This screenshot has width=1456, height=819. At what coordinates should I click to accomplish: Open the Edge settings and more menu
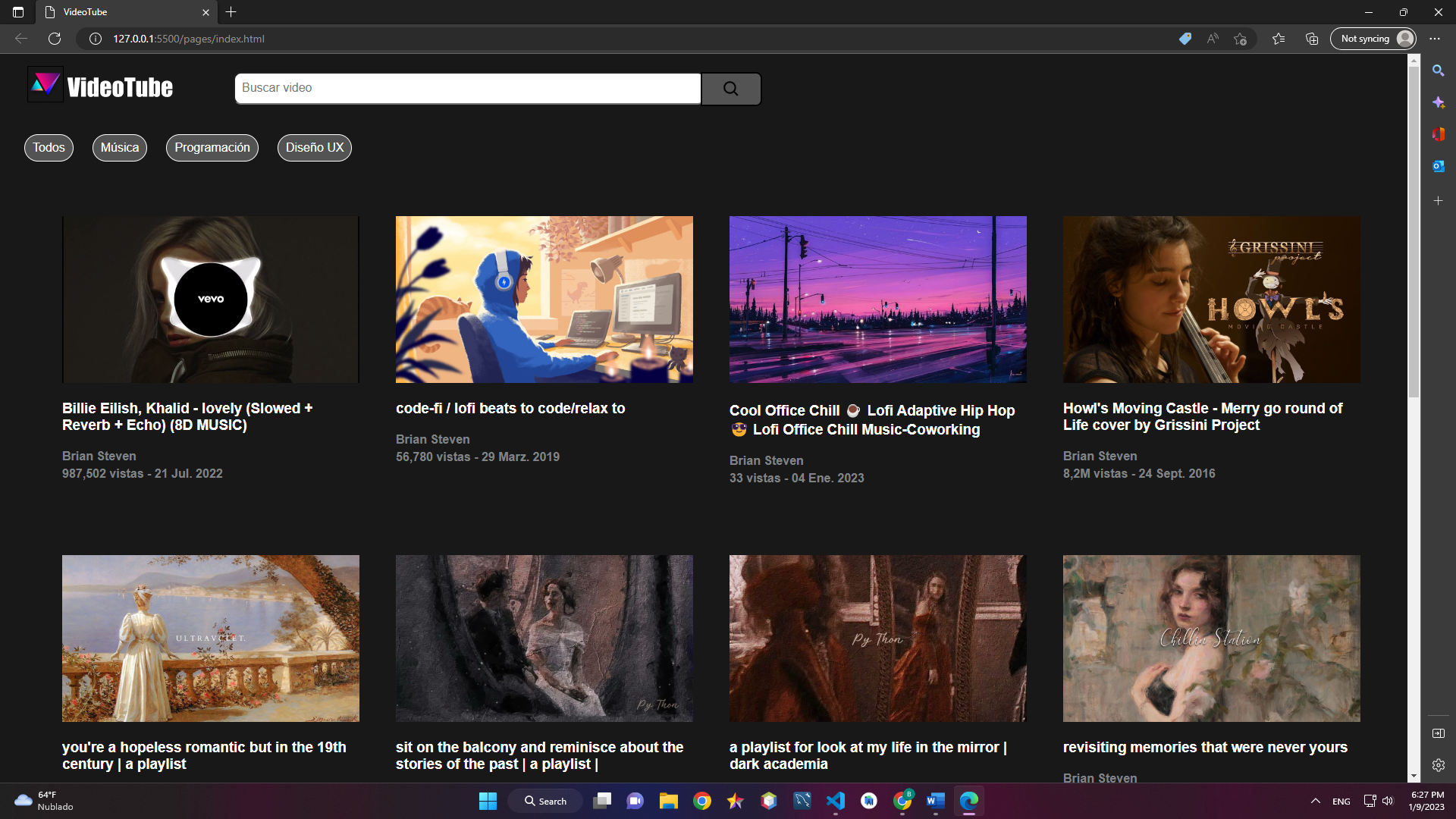coord(1435,39)
